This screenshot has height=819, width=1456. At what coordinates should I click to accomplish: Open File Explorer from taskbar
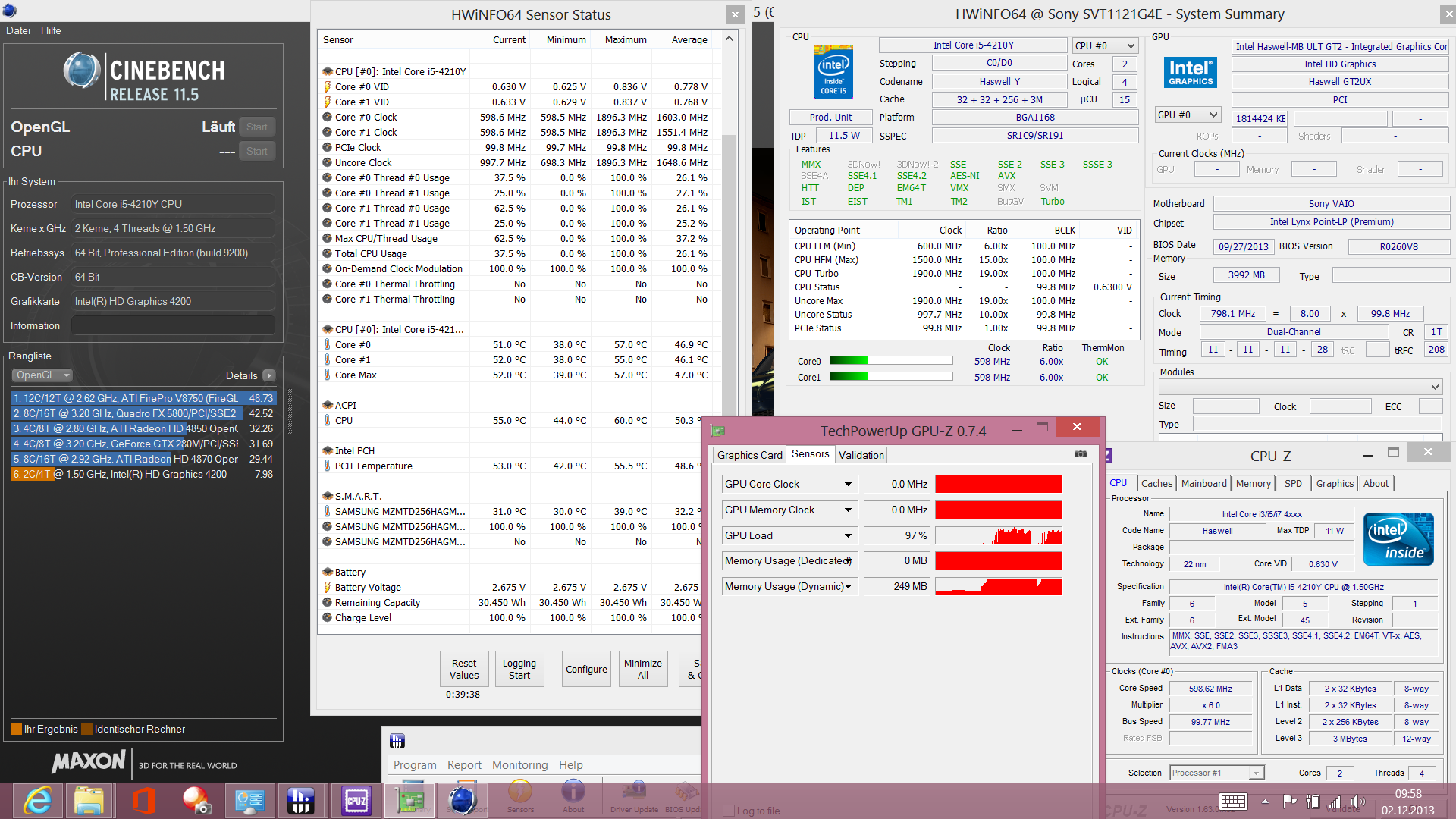click(x=89, y=800)
